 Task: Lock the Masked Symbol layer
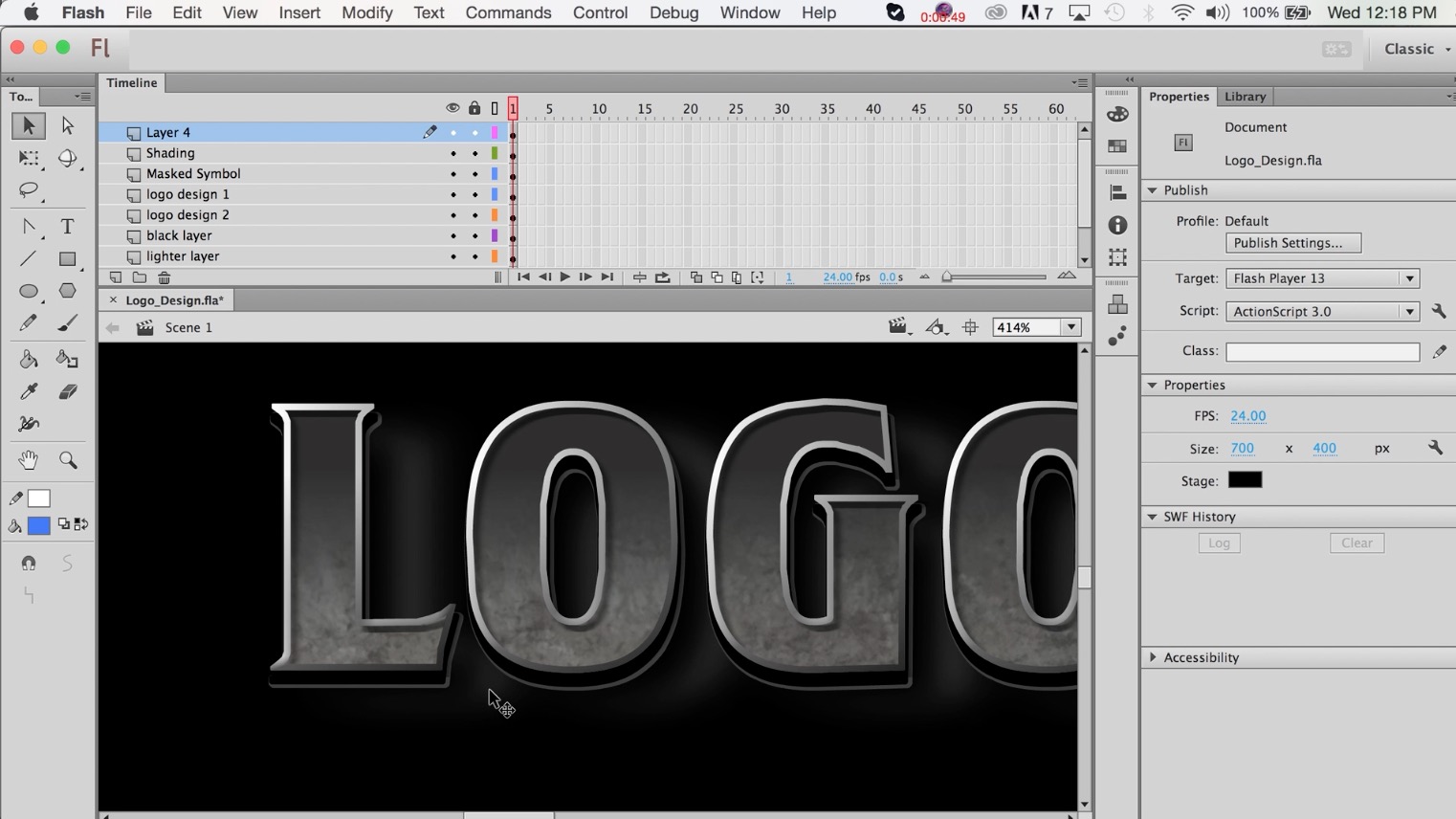474,173
